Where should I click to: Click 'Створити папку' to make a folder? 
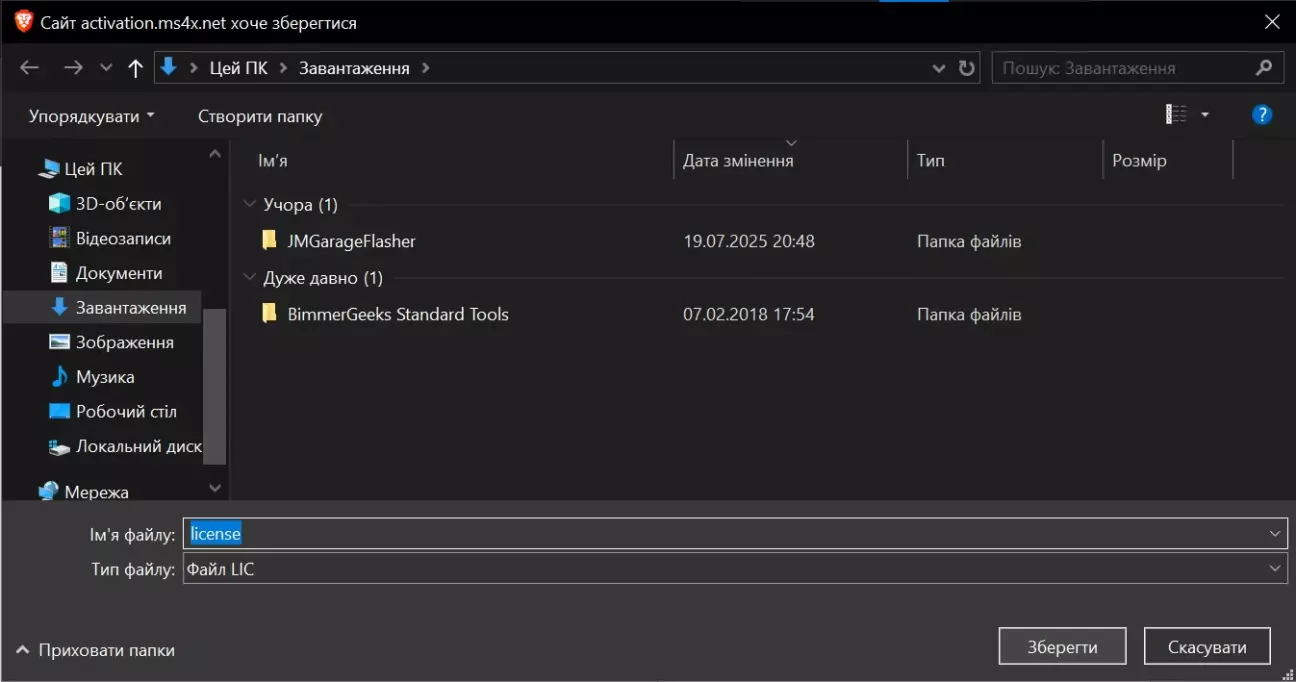[x=260, y=116]
